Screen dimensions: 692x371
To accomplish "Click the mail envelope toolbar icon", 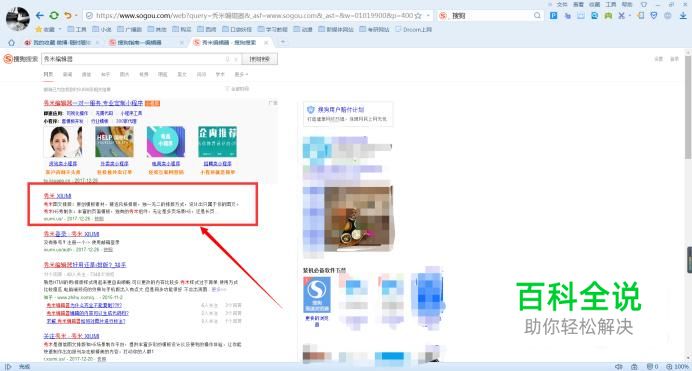I will [x=581, y=15].
